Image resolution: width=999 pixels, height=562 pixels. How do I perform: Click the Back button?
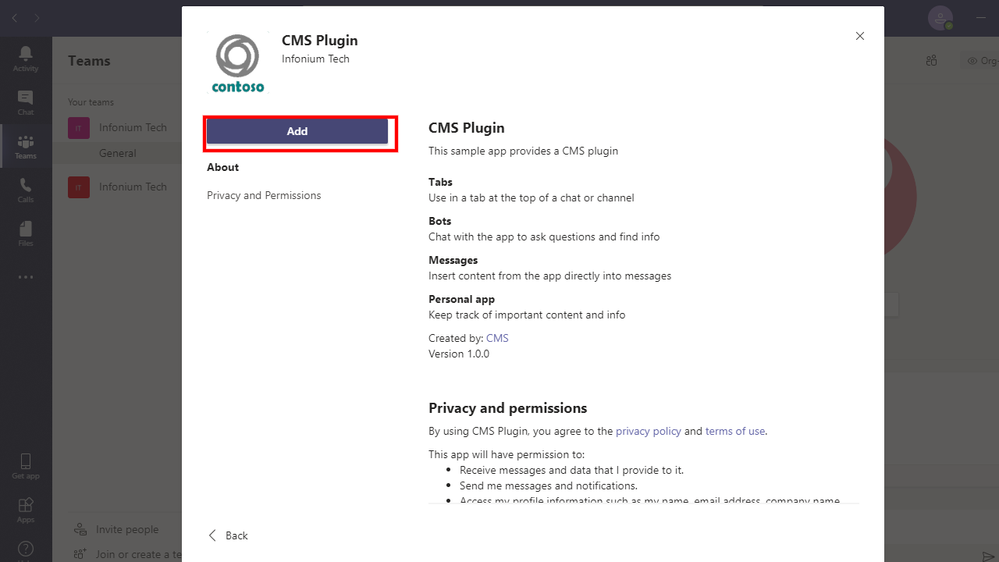point(228,535)
